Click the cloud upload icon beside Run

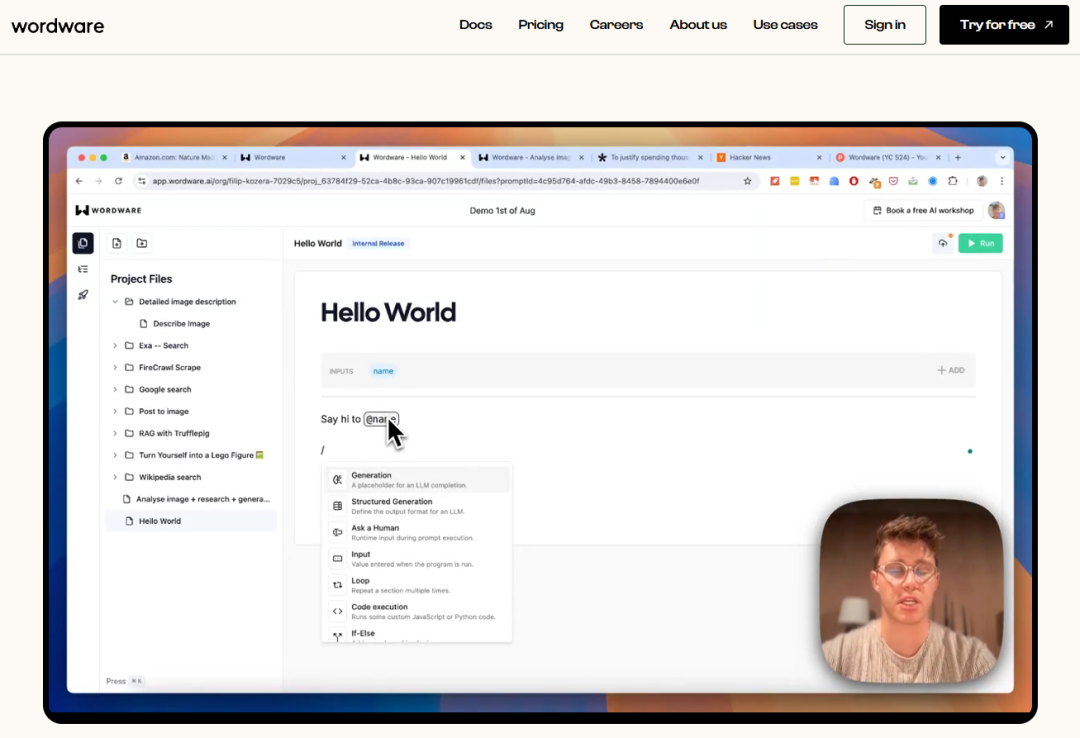point(942,243)
